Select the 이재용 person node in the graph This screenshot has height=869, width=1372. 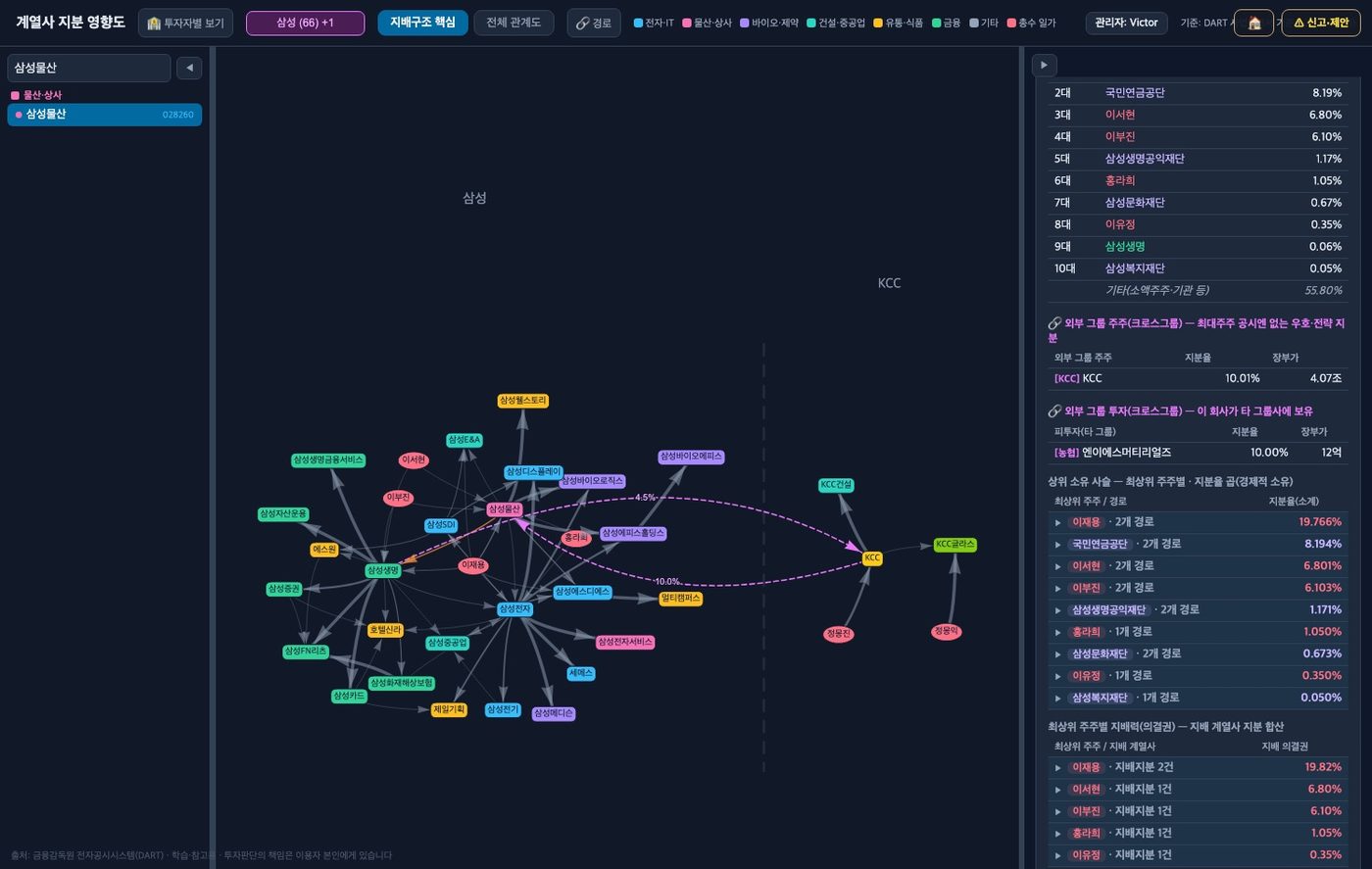[x=473, y=565]
